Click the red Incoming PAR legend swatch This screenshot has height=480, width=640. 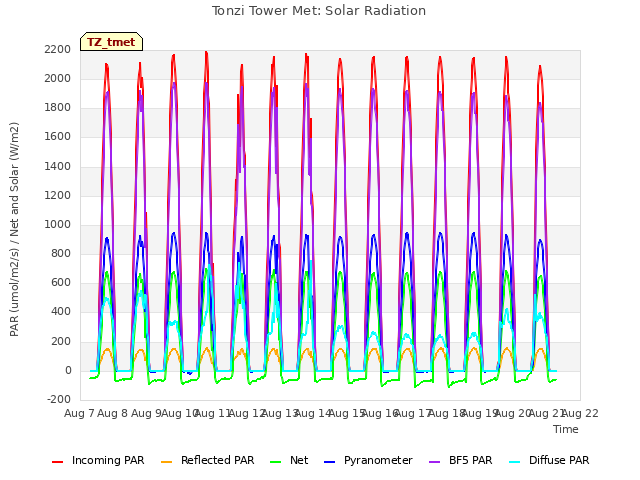(58, 462)
